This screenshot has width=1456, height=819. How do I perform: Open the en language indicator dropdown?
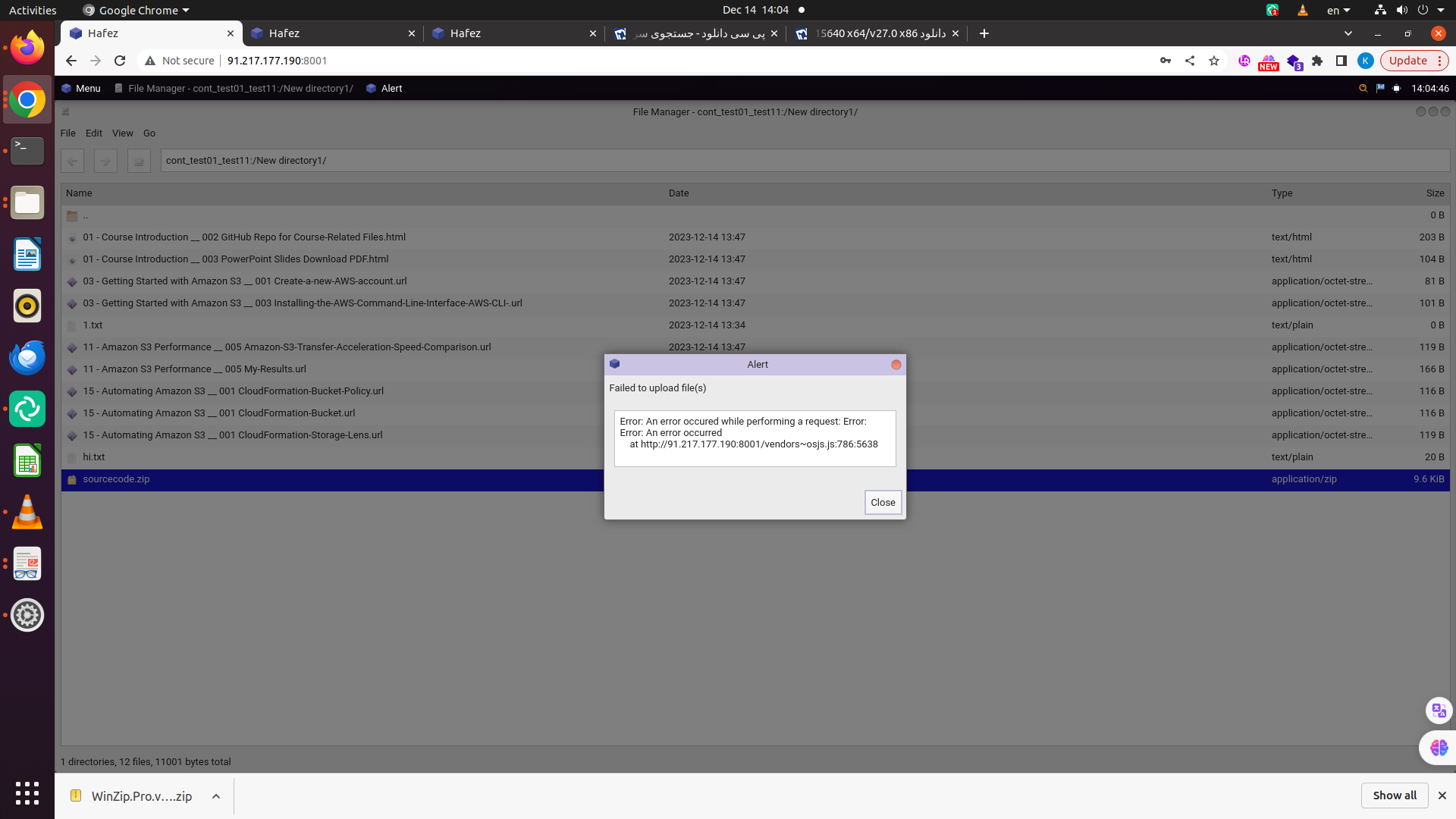1338,11
